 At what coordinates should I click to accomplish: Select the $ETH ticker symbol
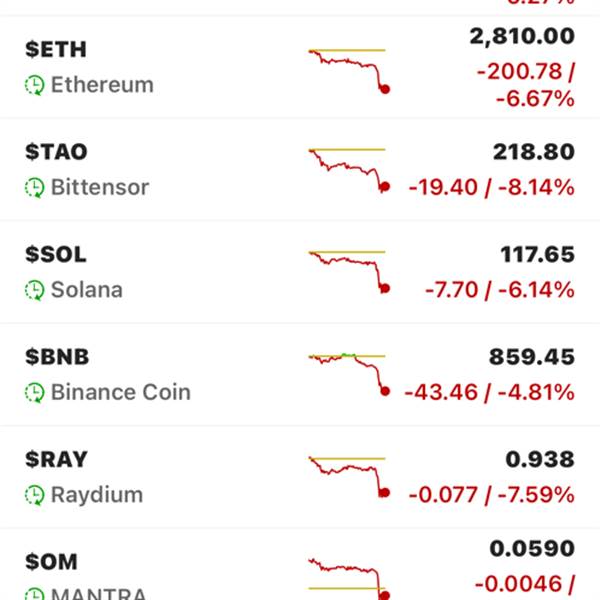pos(56,50)
